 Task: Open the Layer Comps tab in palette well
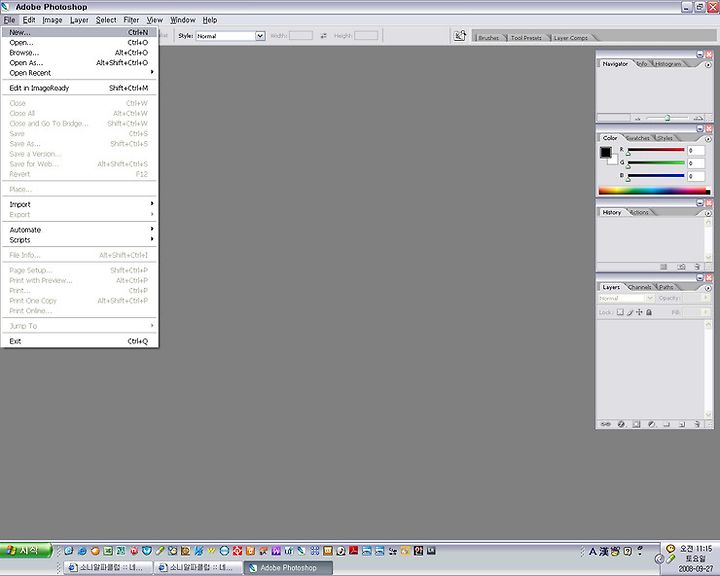pos(571,38)
